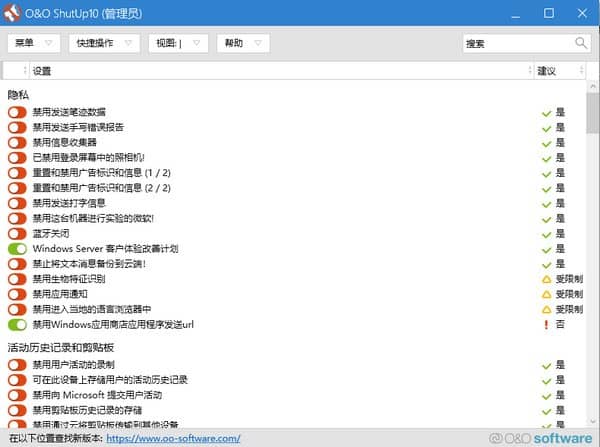This screenshot has width=600, height=447.
Task: Open the 视图 dropdown menu
Action: click(x=177, y=43)
